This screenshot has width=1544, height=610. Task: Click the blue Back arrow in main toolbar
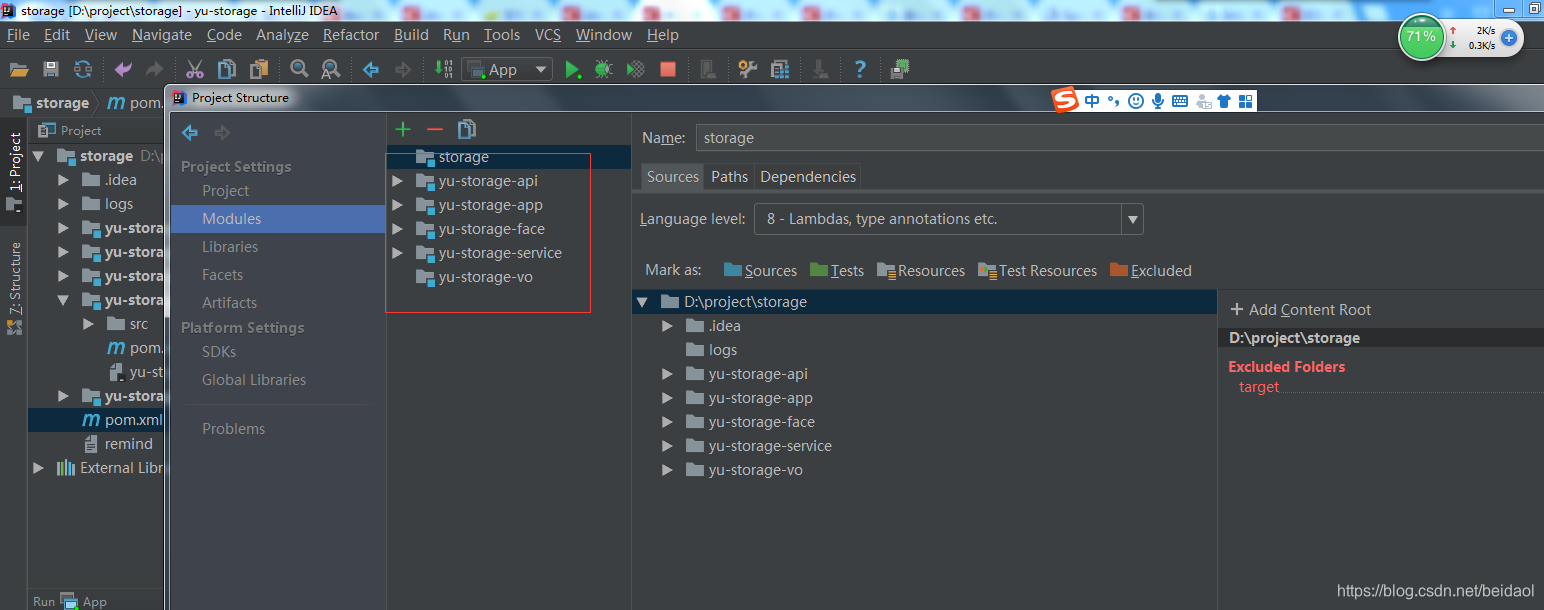371,69
